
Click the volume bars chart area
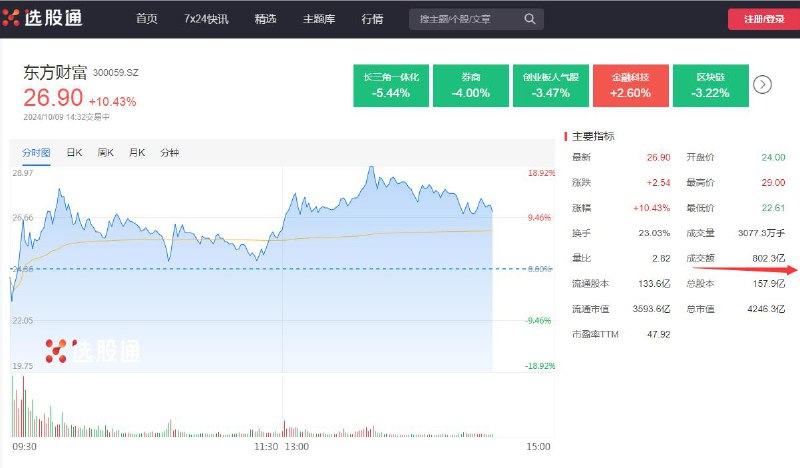click(x=282, y=406)
